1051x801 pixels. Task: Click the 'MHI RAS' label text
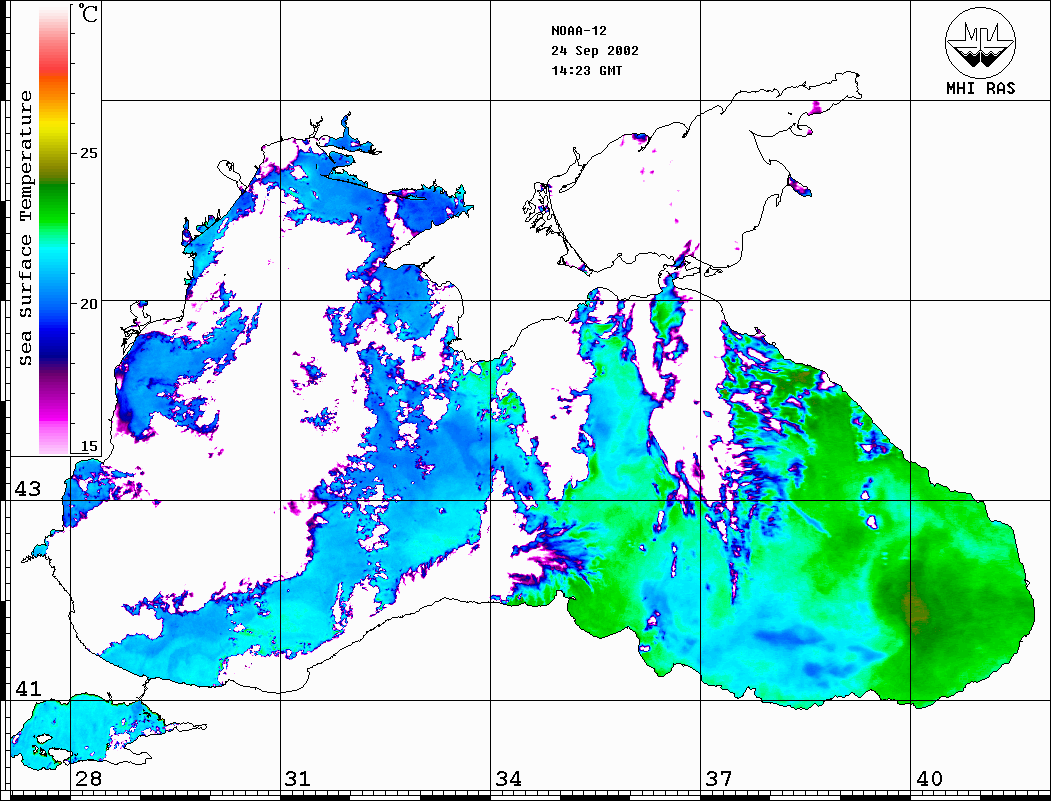981,88
